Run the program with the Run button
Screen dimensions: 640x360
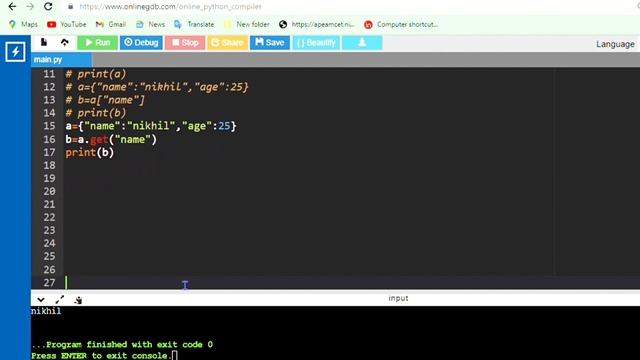click(x=97, y=42)
